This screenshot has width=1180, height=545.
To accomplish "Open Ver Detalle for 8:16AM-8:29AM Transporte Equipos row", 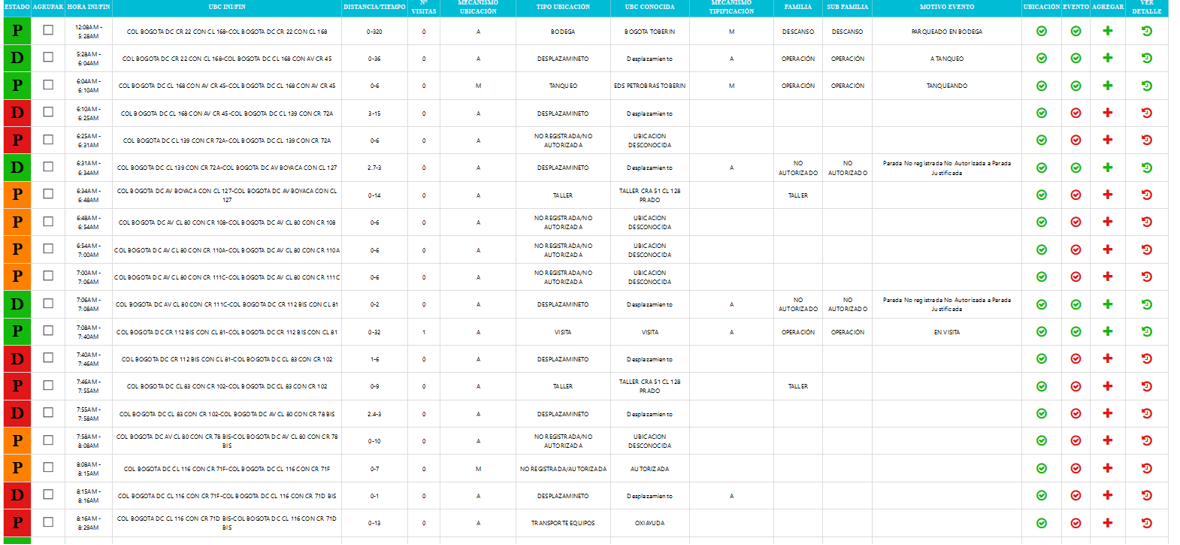I will [x=1147, y=522].
